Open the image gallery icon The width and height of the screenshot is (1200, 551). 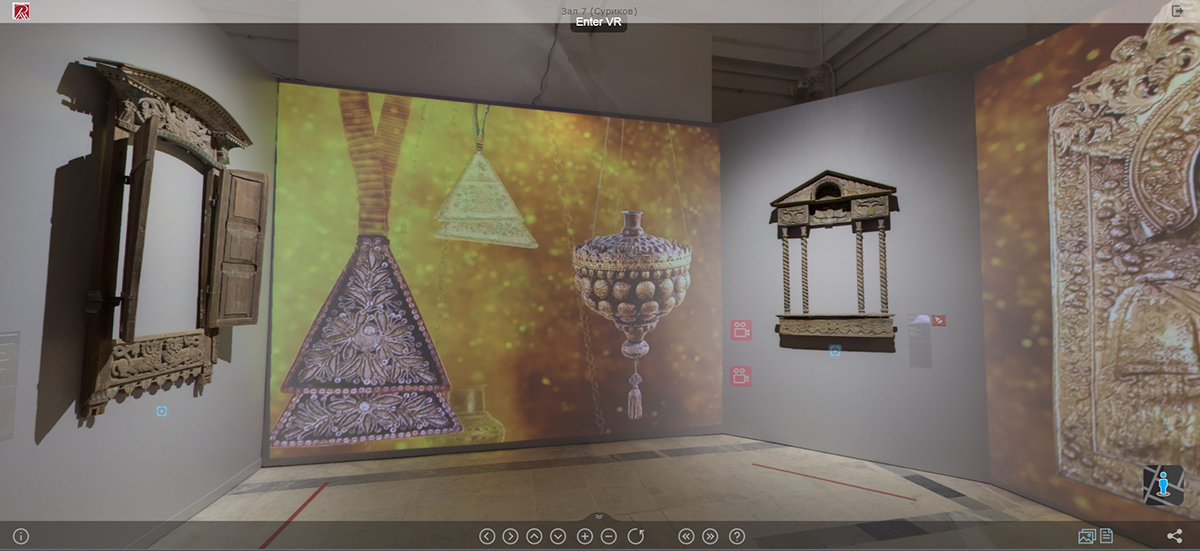tap(1087, 536)
